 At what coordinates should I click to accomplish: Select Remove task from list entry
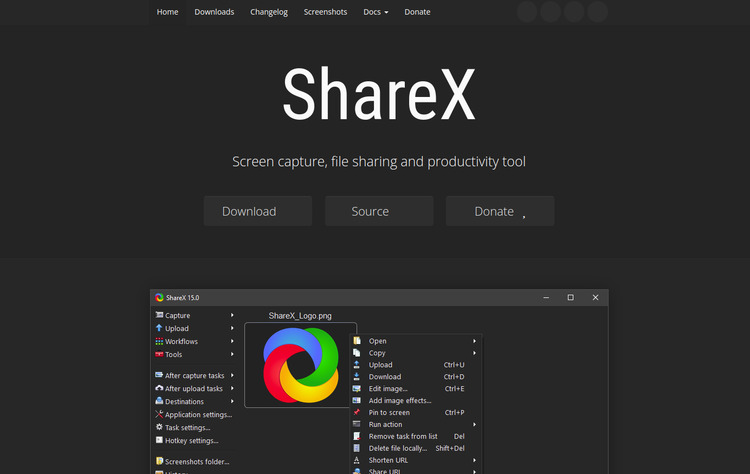[403, 436]
